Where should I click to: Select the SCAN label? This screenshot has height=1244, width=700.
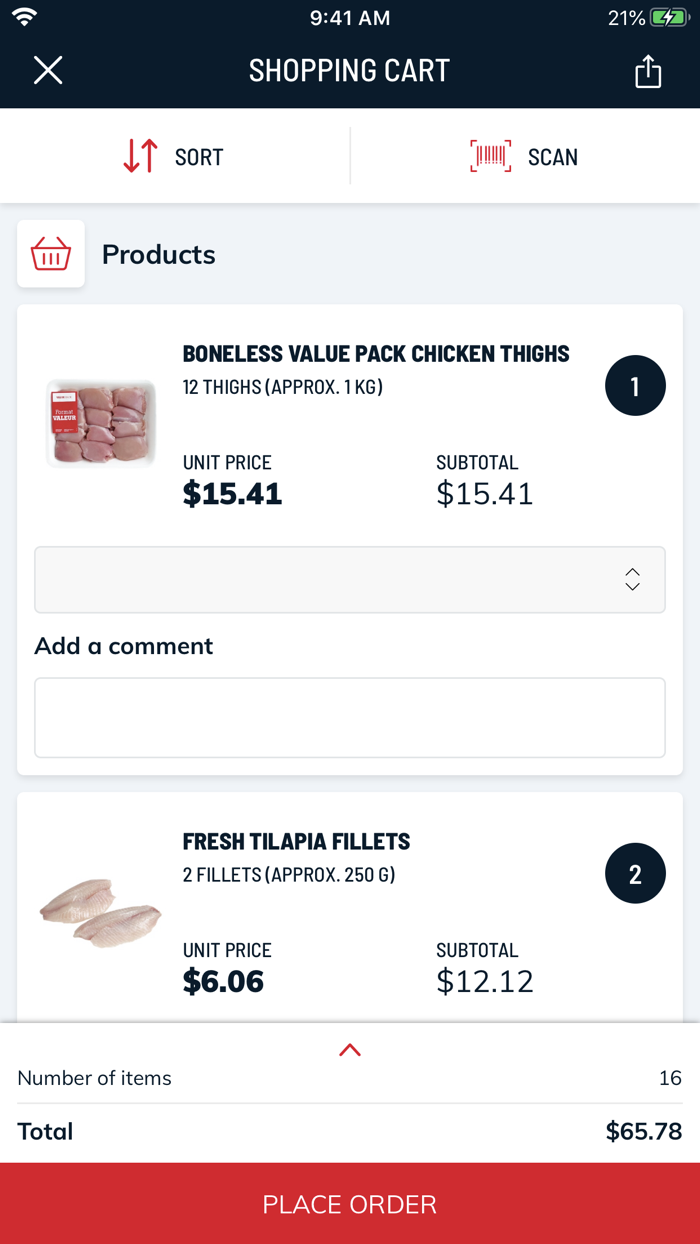[x=553, y=157]
